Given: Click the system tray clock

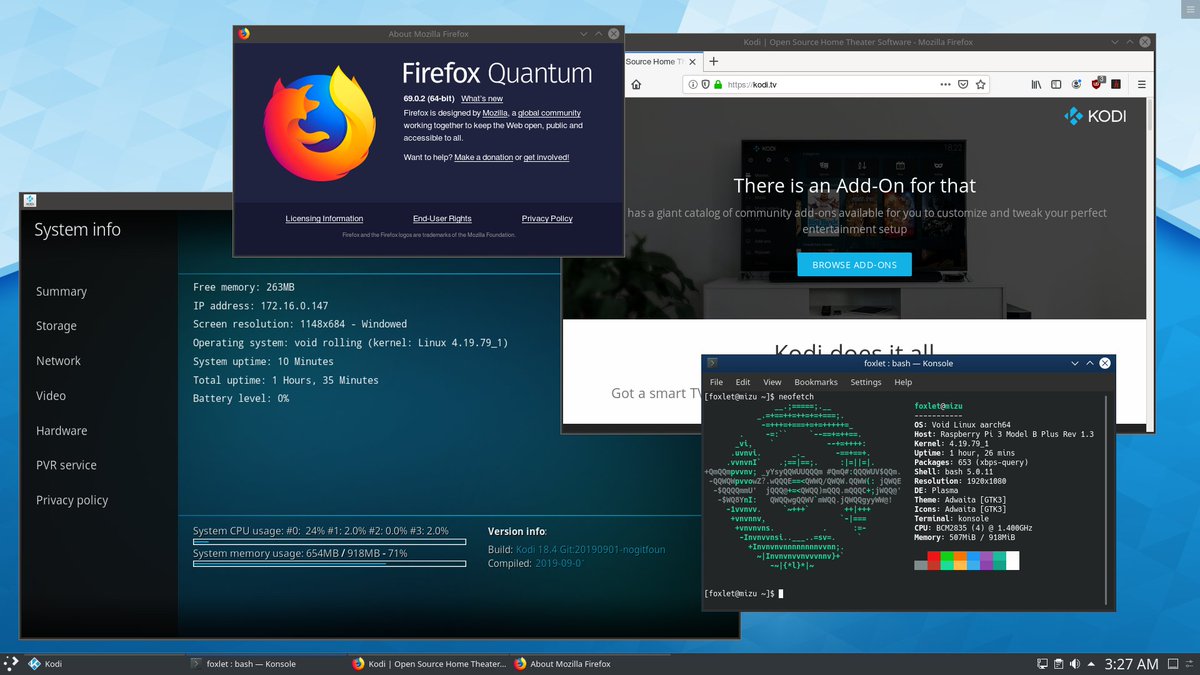Looking at the screenshot, I should (x=1132, y=663).
